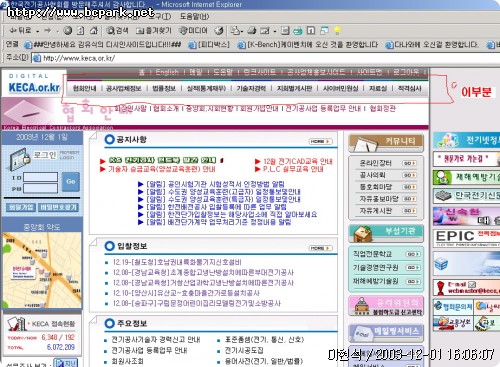Click the 협회문의처 icon button
This screenshot has width=500, height=367.
click(453, 307)
